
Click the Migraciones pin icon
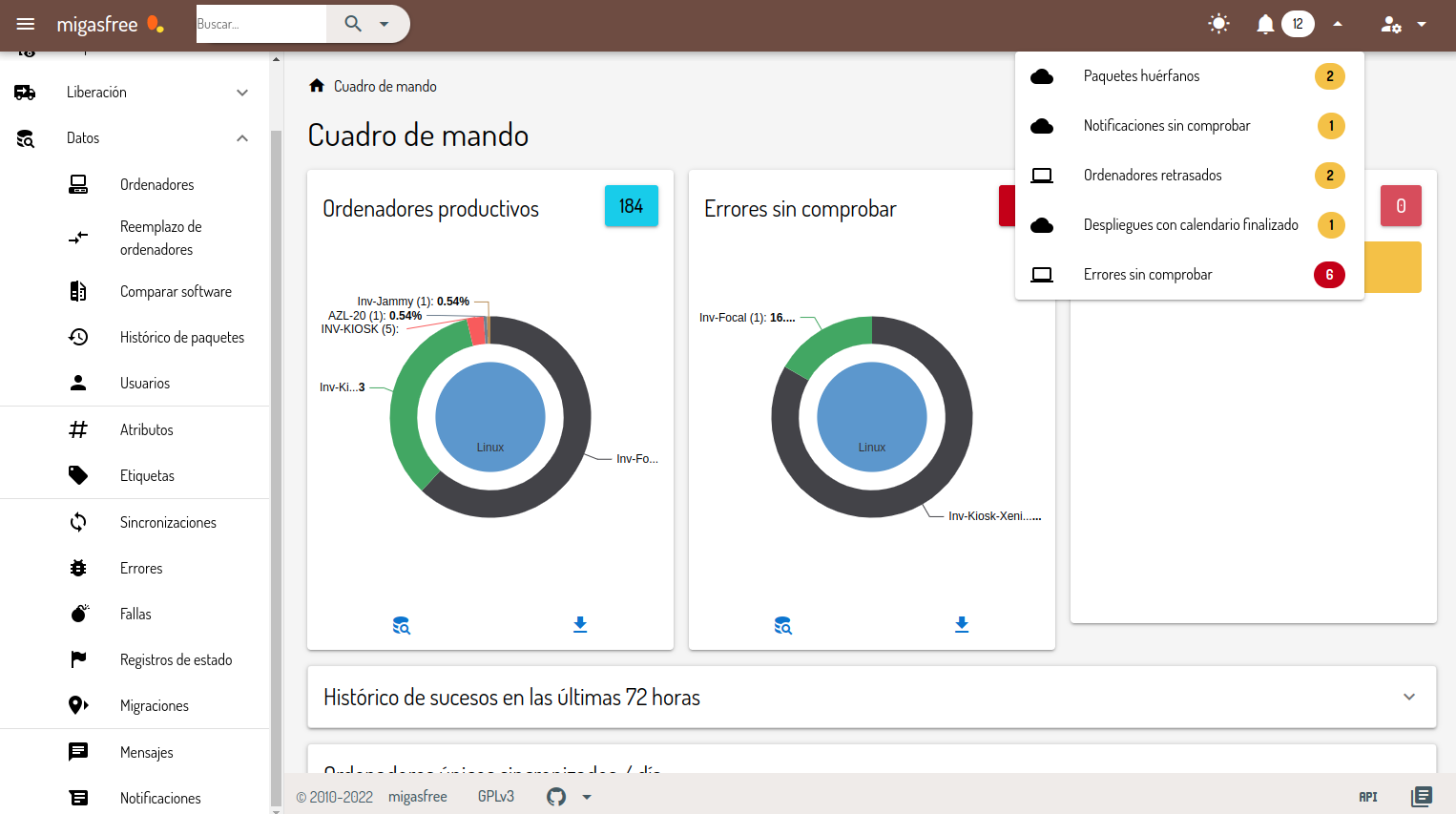point(78,705)
